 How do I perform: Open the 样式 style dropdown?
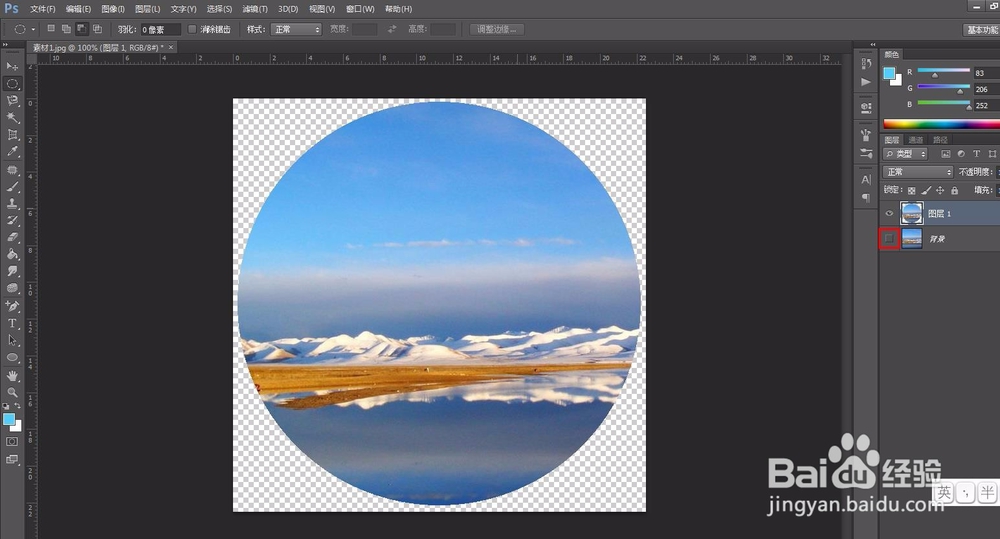click(x=296, y=29)
